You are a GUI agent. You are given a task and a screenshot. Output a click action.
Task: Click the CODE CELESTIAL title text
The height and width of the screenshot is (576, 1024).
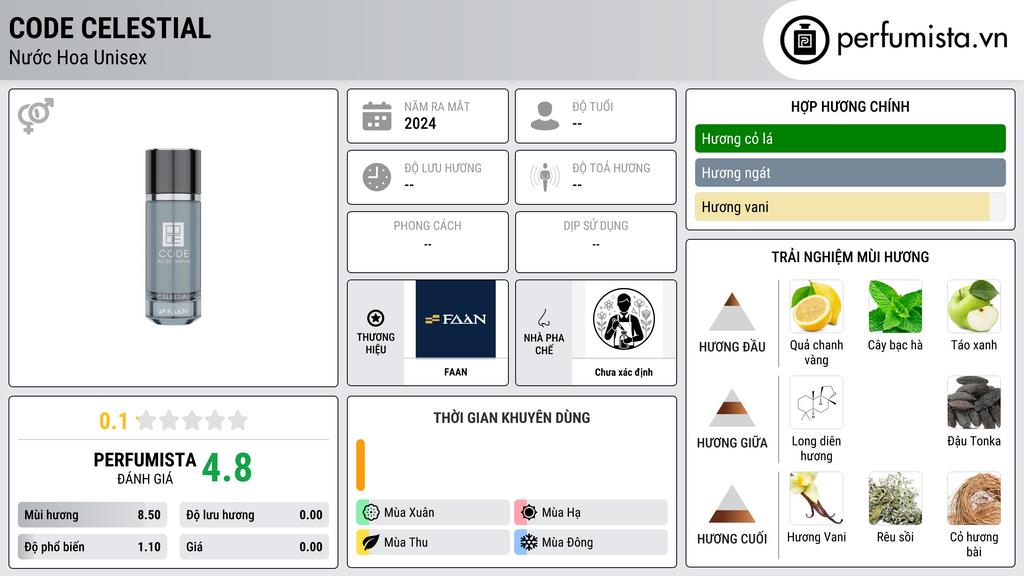110,28
